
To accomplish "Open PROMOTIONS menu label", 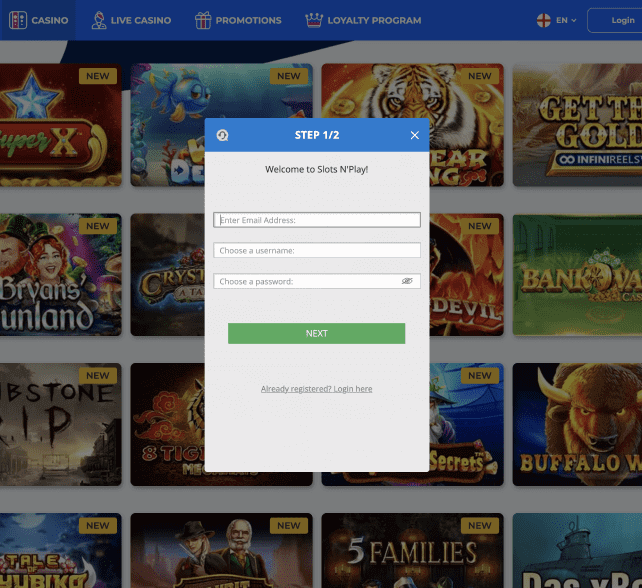I will click(249, 20).
